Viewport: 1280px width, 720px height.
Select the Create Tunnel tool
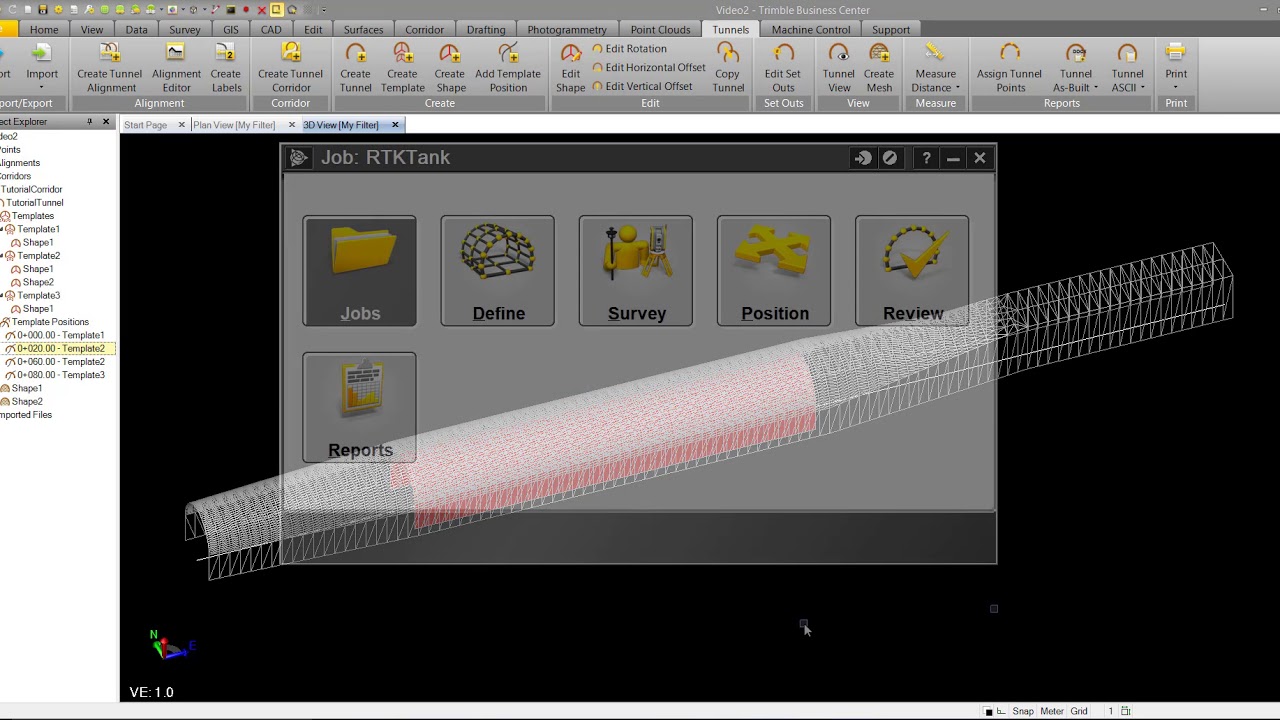pos(355,68)
